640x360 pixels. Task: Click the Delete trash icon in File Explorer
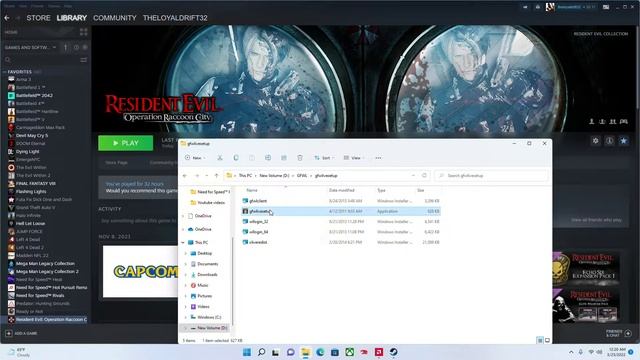[x=300, y=158]
